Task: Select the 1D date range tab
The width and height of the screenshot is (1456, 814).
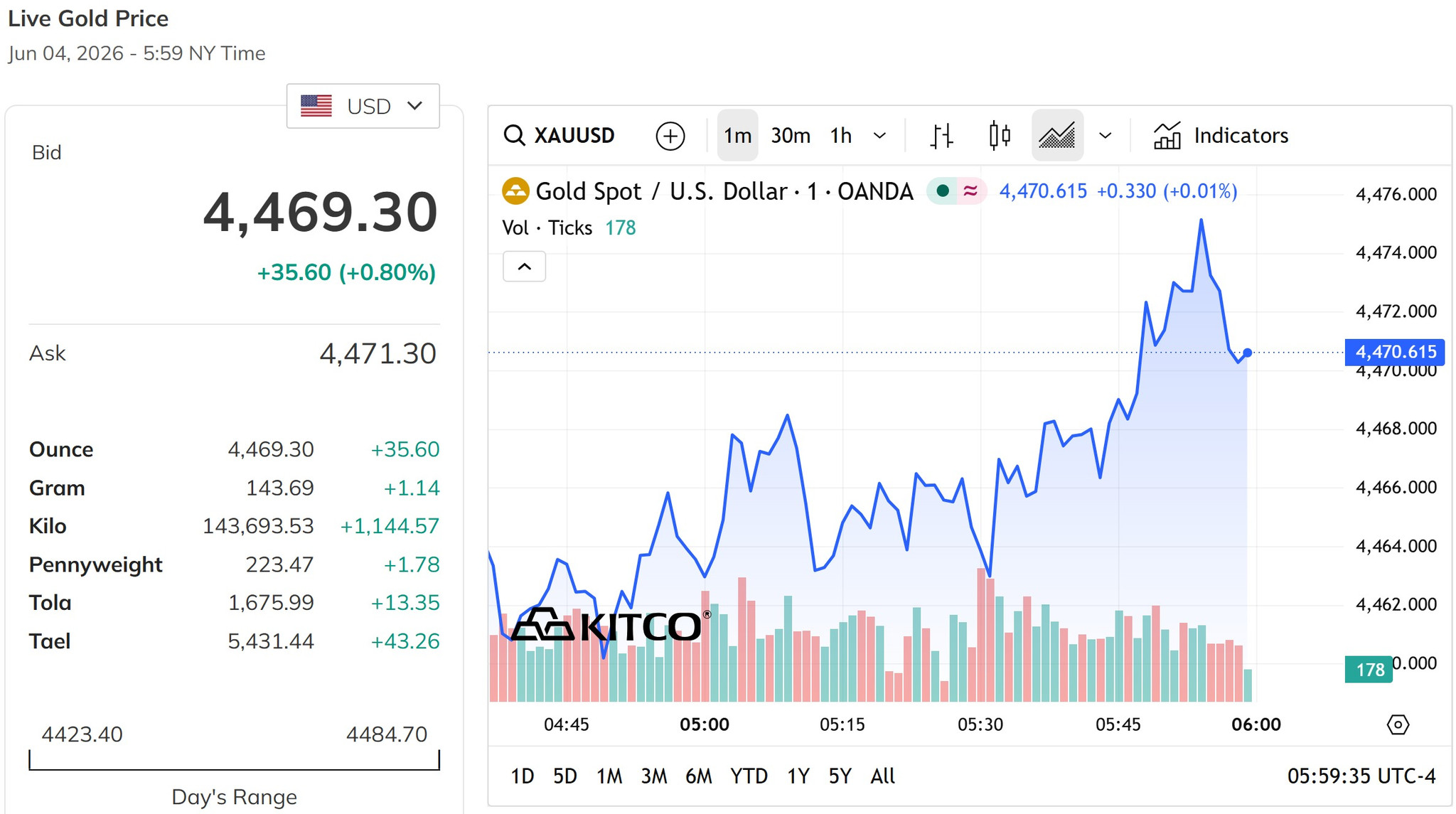Action: coord(522,776)
